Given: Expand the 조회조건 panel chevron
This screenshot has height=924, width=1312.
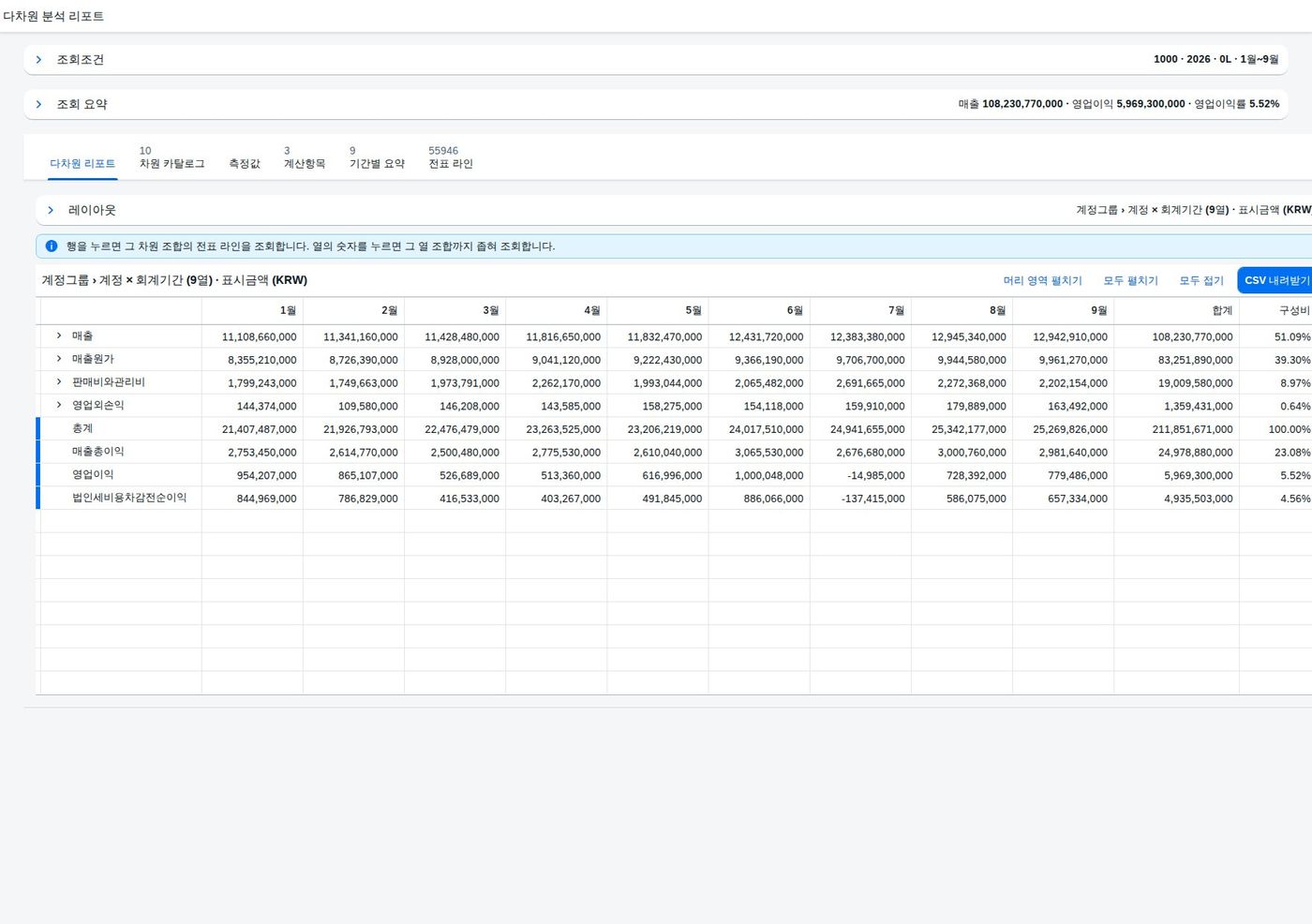Looking at the screenshot, I should 38,60.
